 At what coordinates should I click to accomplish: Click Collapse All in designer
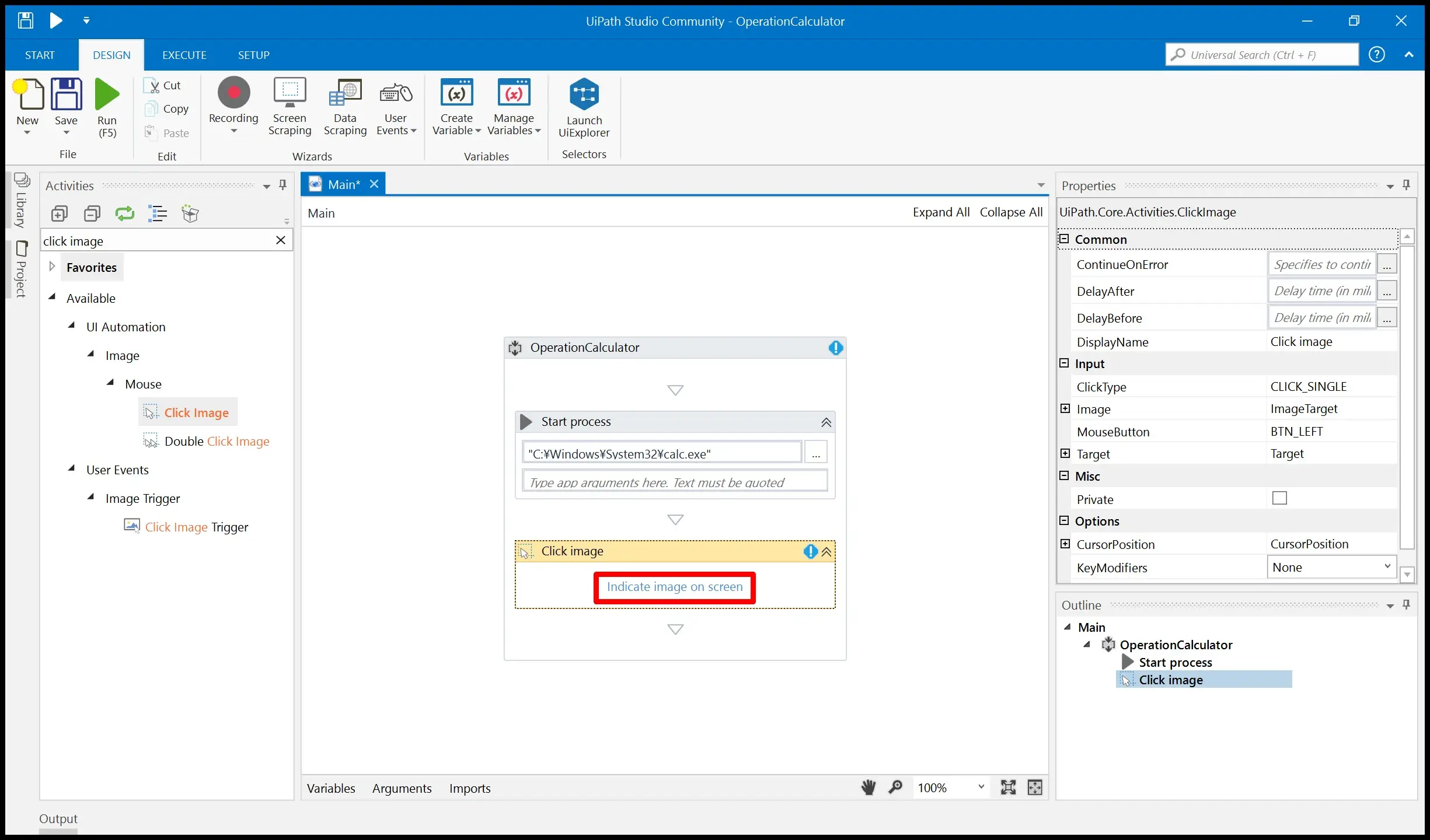[x=1011, y=212]
